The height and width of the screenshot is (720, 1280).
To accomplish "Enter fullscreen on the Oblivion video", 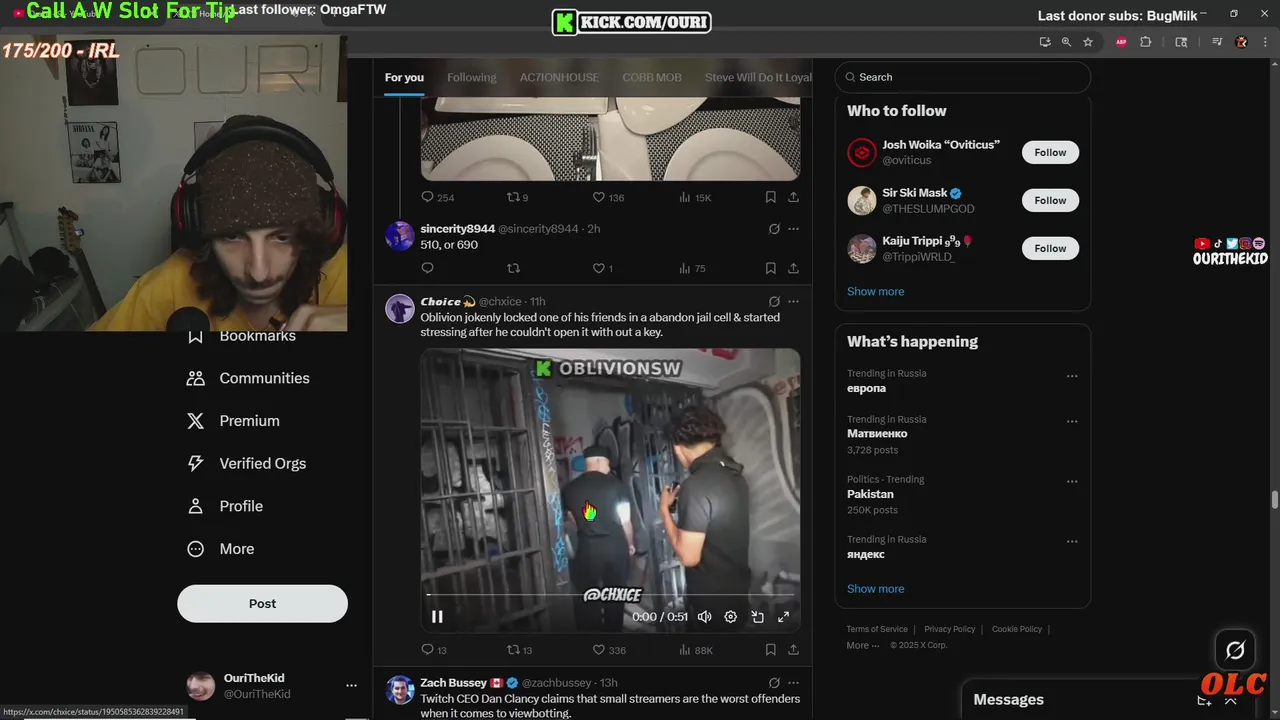I will pyautogui.click(x=783, y=617).
